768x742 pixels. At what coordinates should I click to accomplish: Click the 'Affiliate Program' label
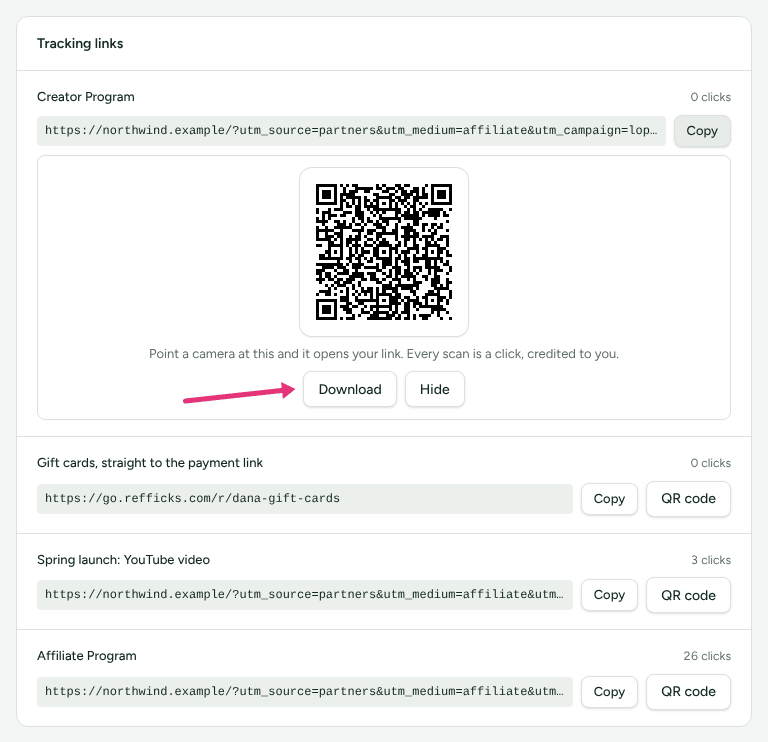click(87, 656)
